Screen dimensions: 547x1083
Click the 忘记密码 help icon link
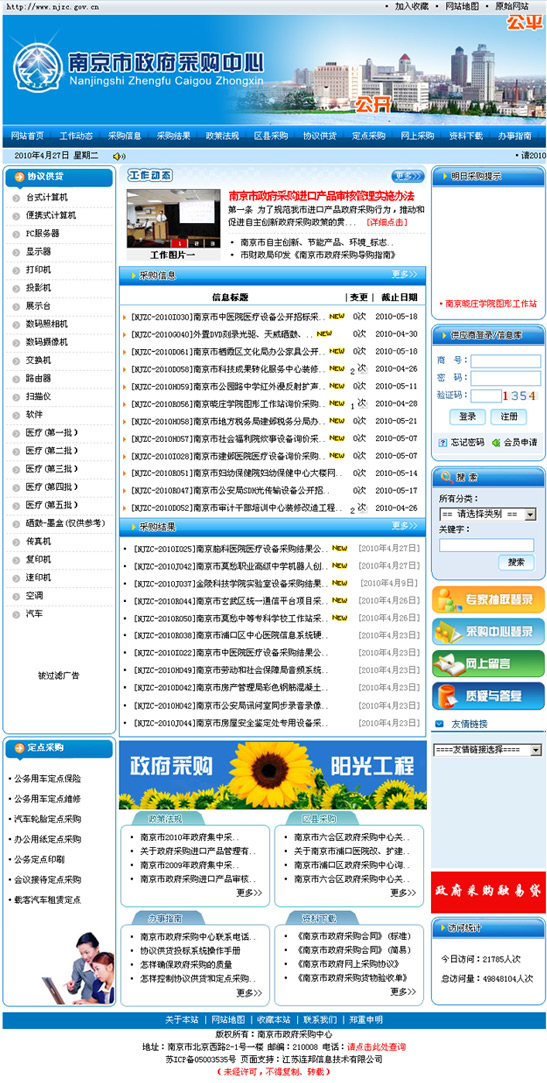[462, 442]
